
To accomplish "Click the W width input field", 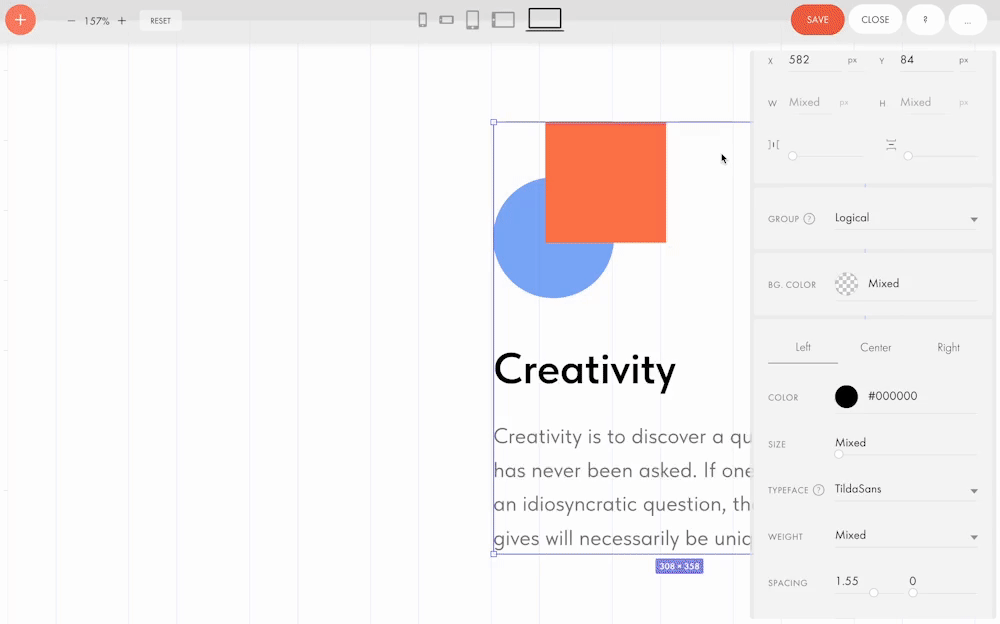I will tap(810, 102).
